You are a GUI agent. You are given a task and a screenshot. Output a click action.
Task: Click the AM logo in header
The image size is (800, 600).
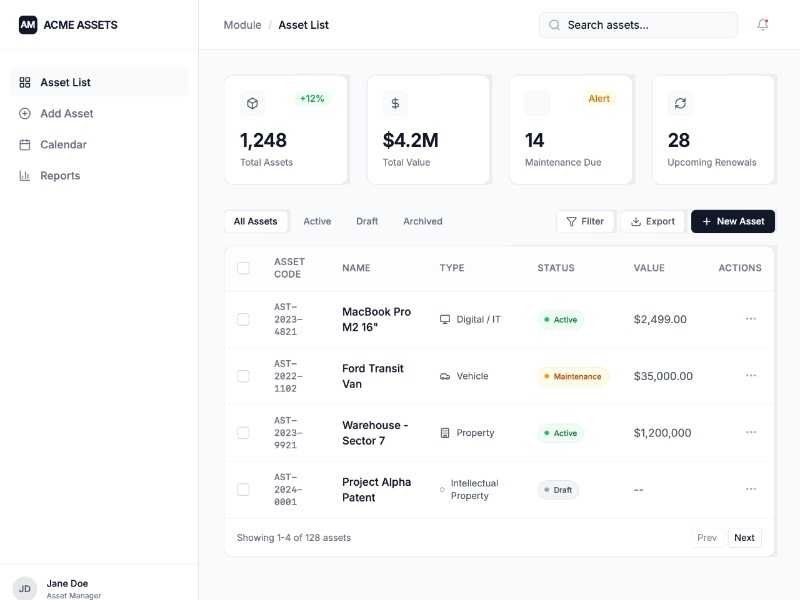pyautogui.click(x=28, y=25)
